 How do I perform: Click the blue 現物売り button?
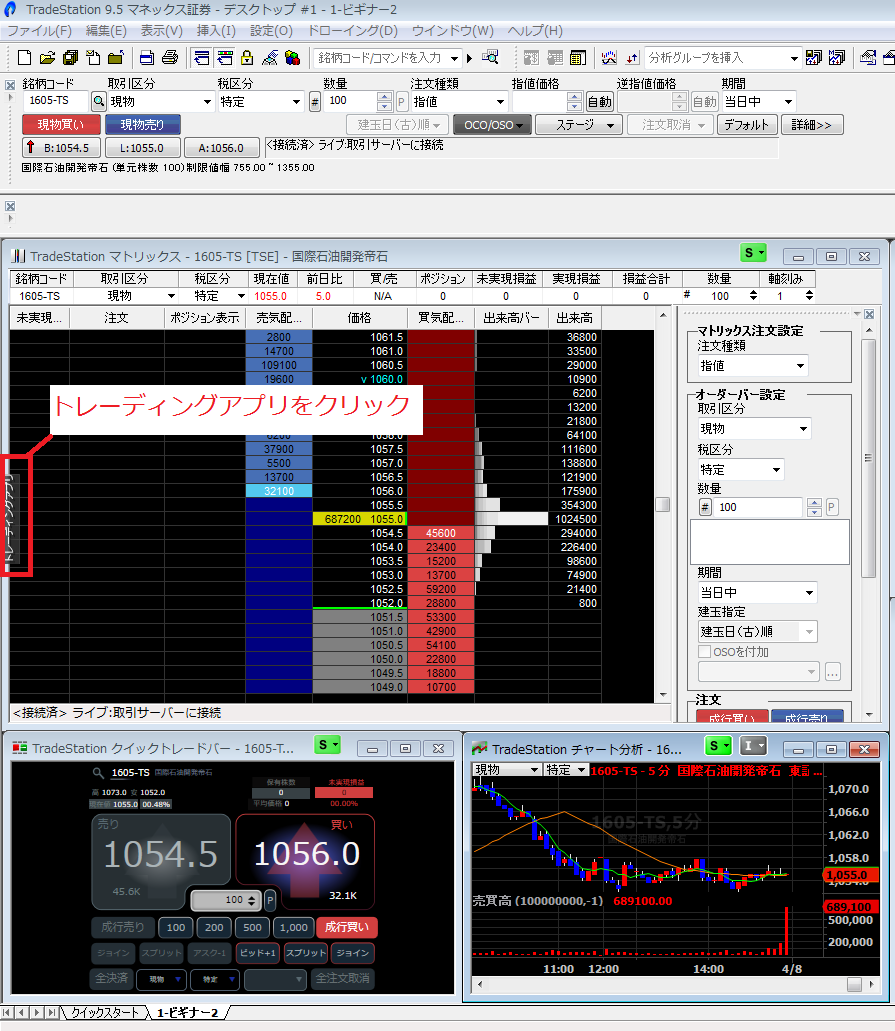coord(142,125)
